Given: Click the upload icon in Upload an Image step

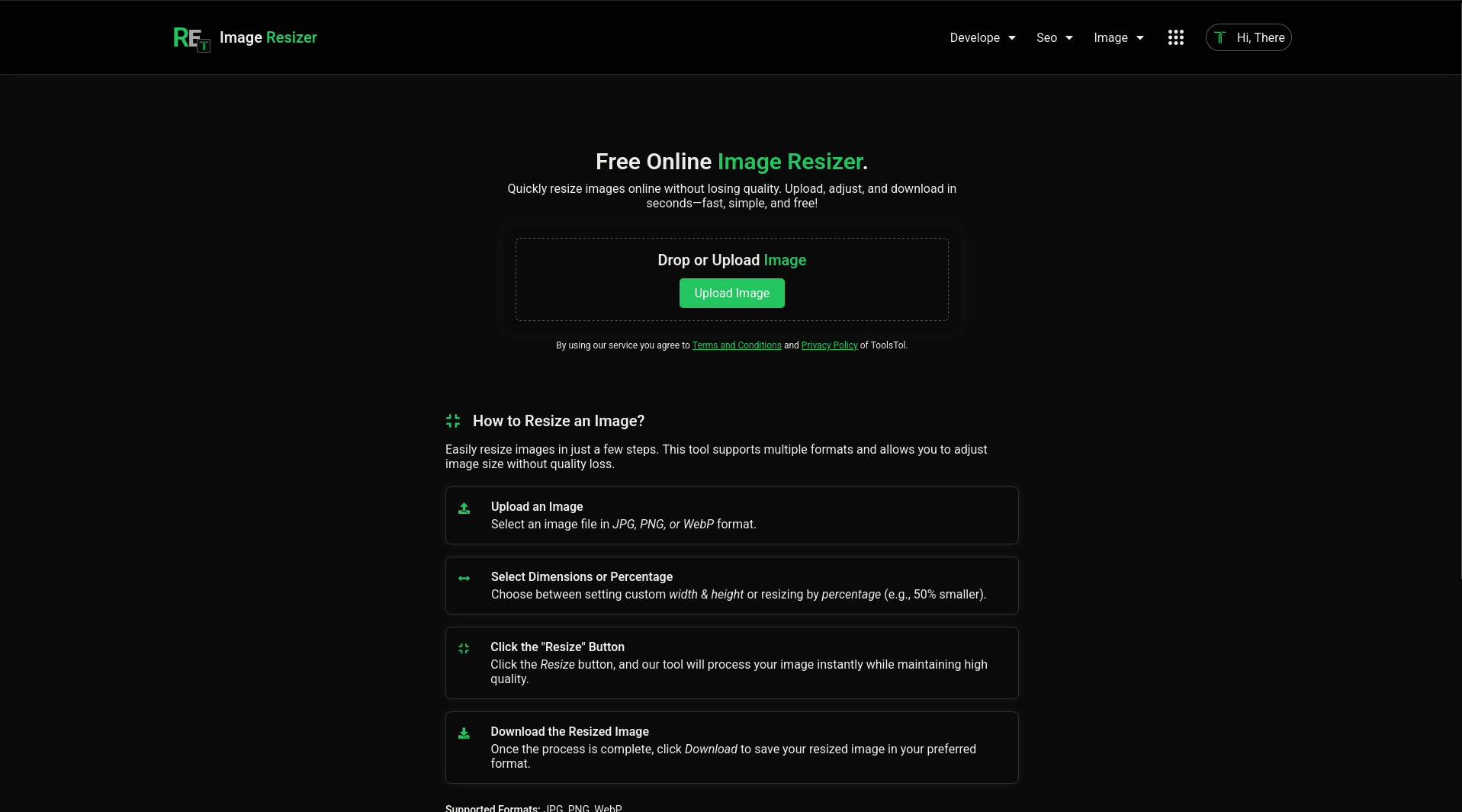Looking at the screenshot, I should coord(464,509).
